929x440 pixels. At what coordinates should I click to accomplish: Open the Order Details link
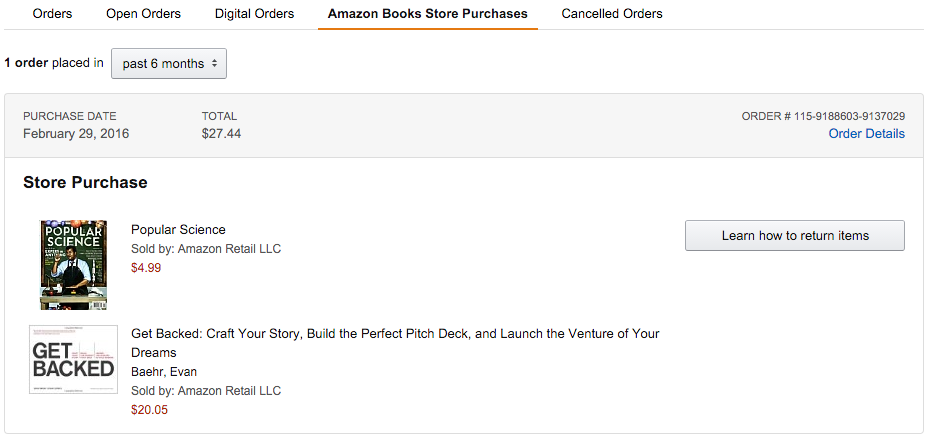[x=866, y=134]
